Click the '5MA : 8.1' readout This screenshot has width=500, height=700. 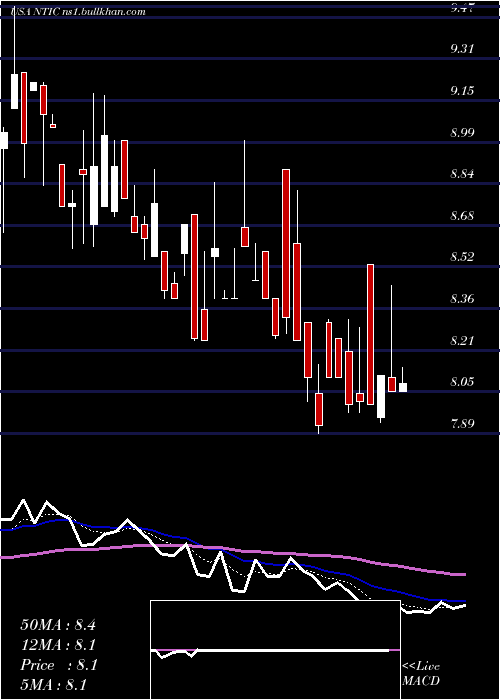[x=54, y=685]
